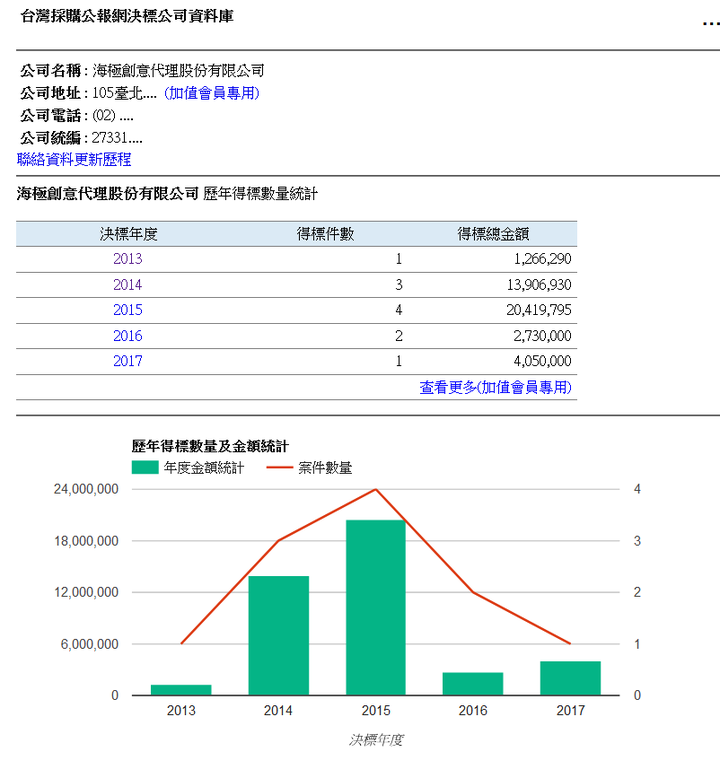Click the 2015 green bar in chart
Viewport: 720px width, 778px height.
click(x=376, y=607)
